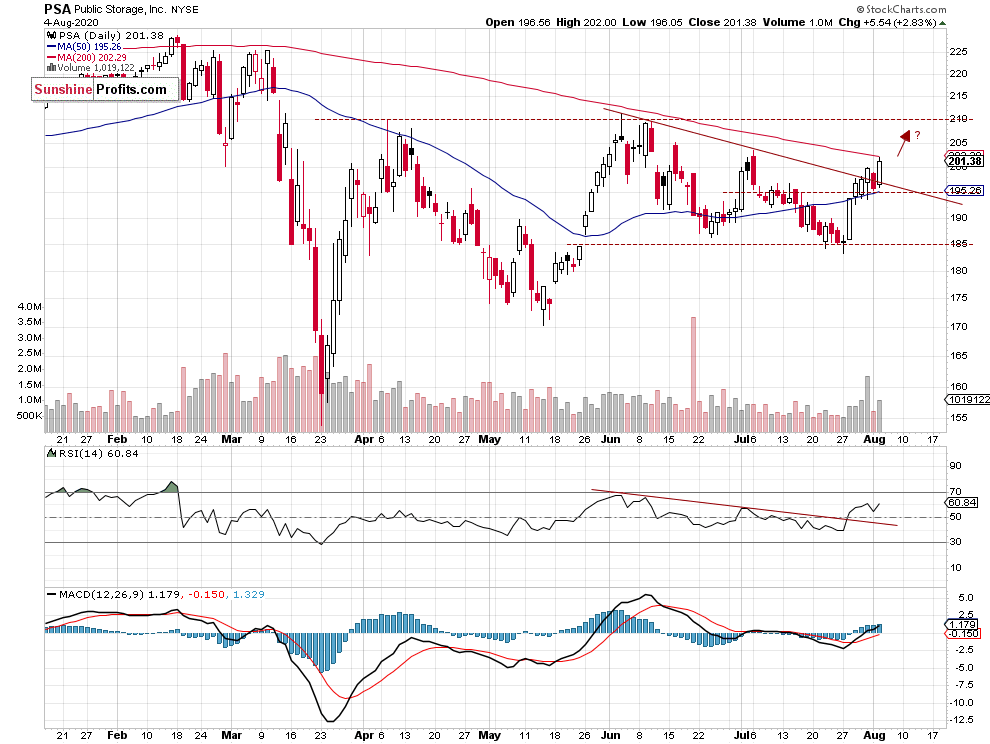Click the RSI 70 axis label
The width and height of the screenshot is (990, 744).
pos(955,491)
